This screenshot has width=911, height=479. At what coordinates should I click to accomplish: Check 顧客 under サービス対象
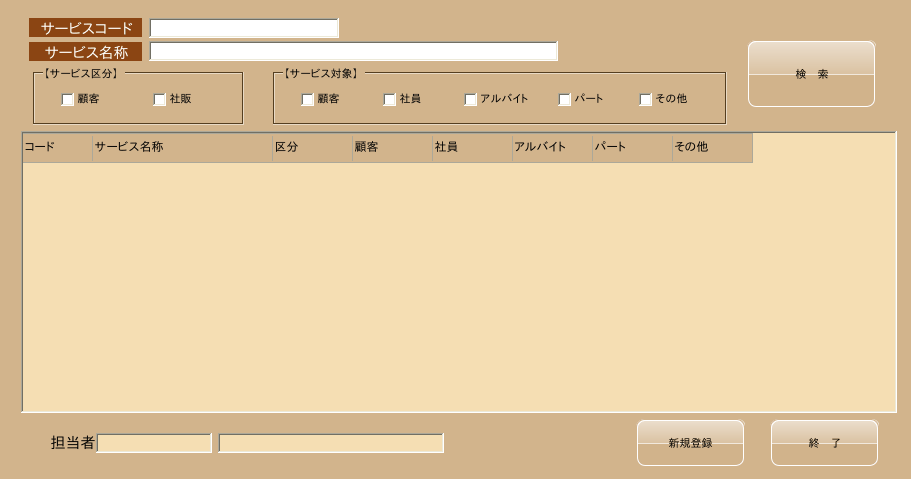(307, 99)
